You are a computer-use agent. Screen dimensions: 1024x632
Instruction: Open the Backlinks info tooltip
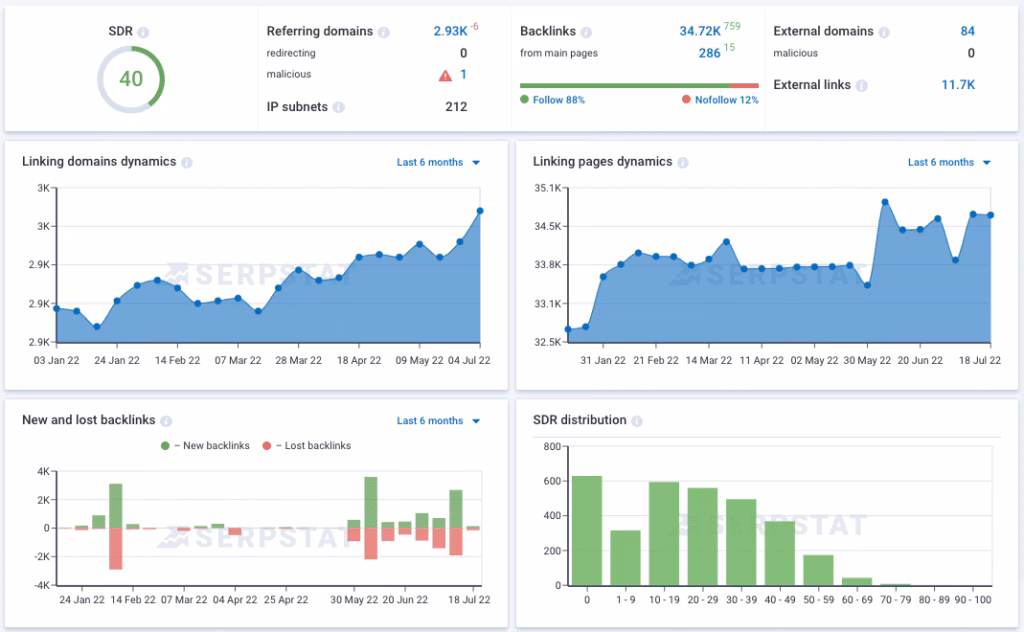[586, 31]
